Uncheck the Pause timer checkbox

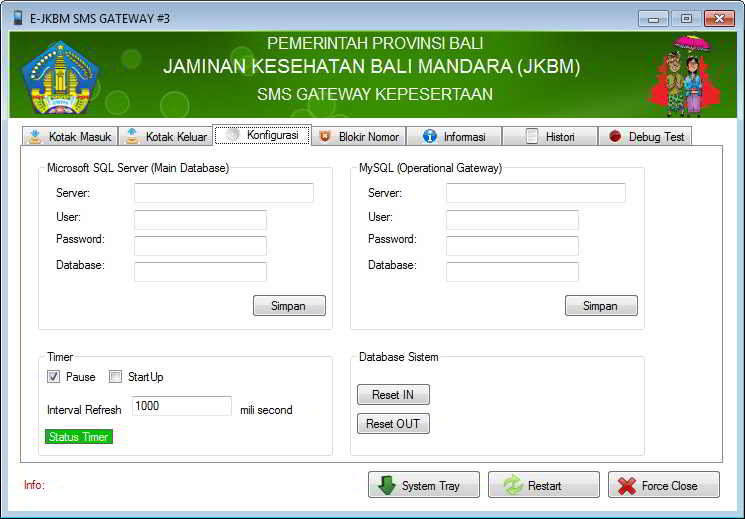[54, 377]
